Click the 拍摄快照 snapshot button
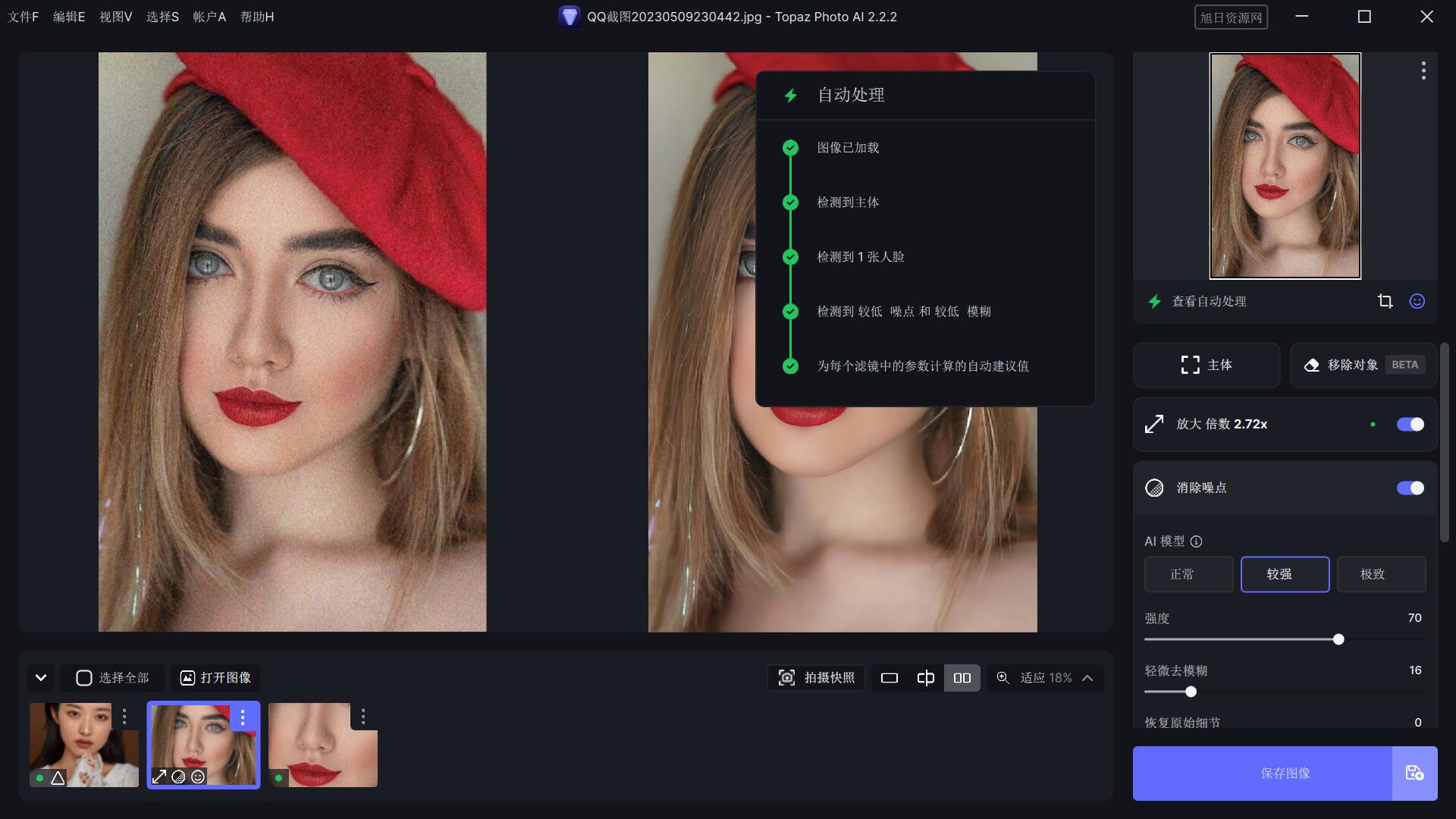The image size is (1456, 819). (817, 677)
